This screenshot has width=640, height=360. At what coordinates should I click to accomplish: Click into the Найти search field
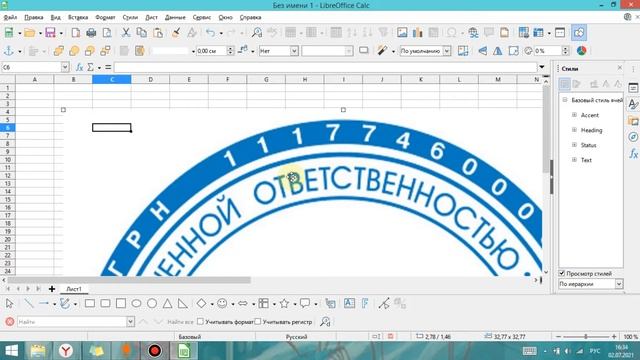tap(72, 322)
